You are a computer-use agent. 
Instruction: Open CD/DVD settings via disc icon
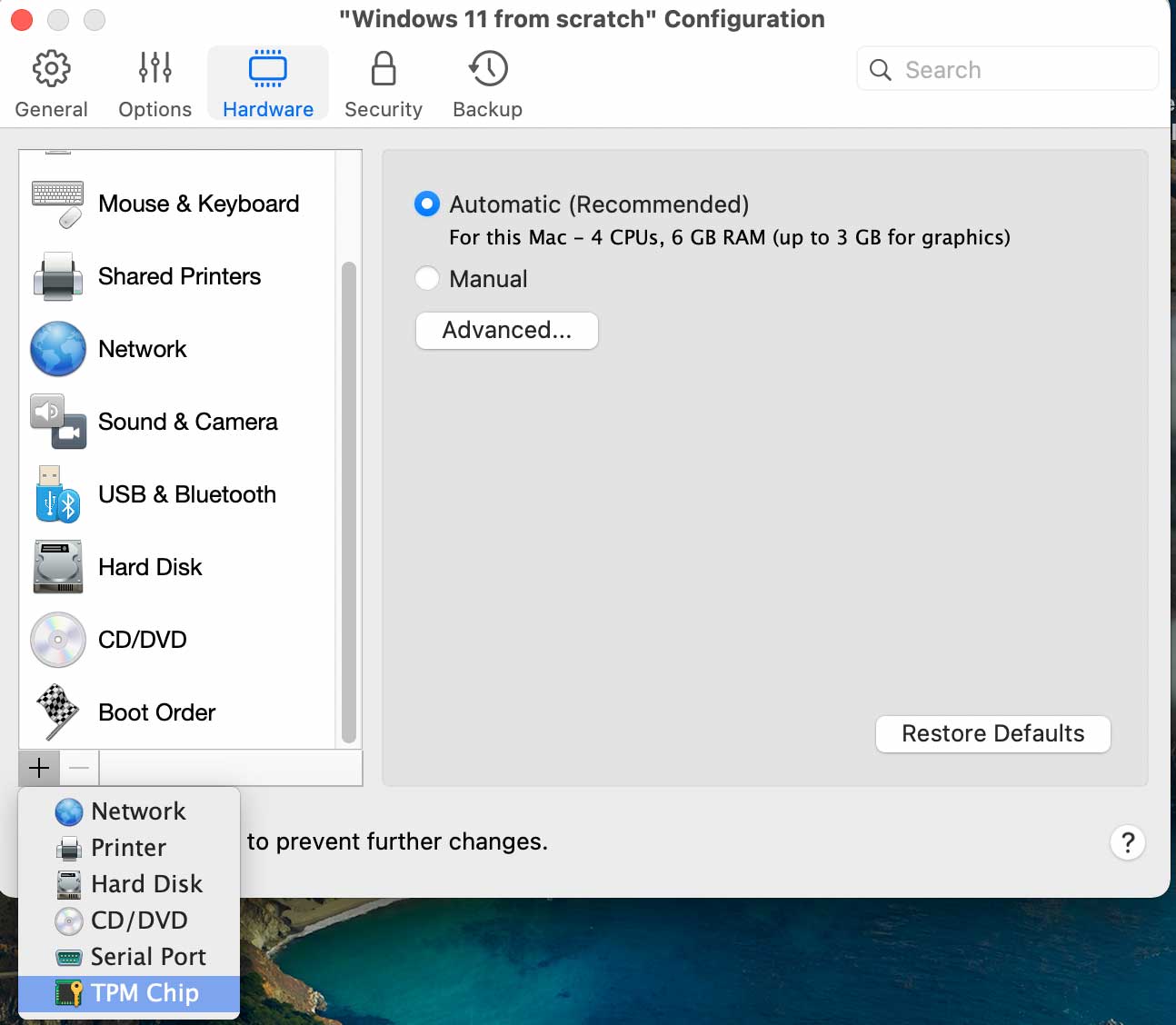(x=57, y=640)
